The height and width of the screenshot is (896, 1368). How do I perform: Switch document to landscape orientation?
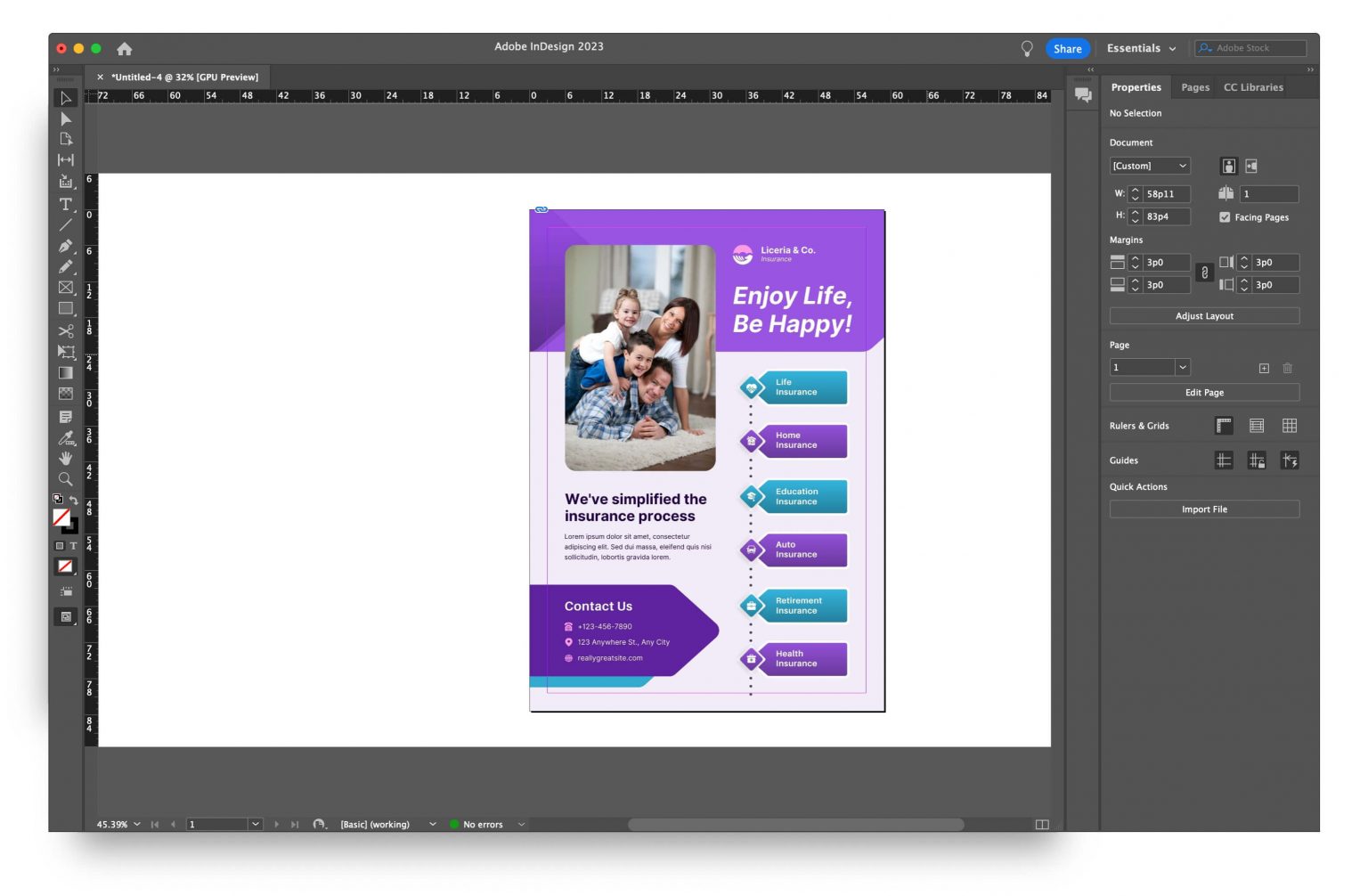1252,166
